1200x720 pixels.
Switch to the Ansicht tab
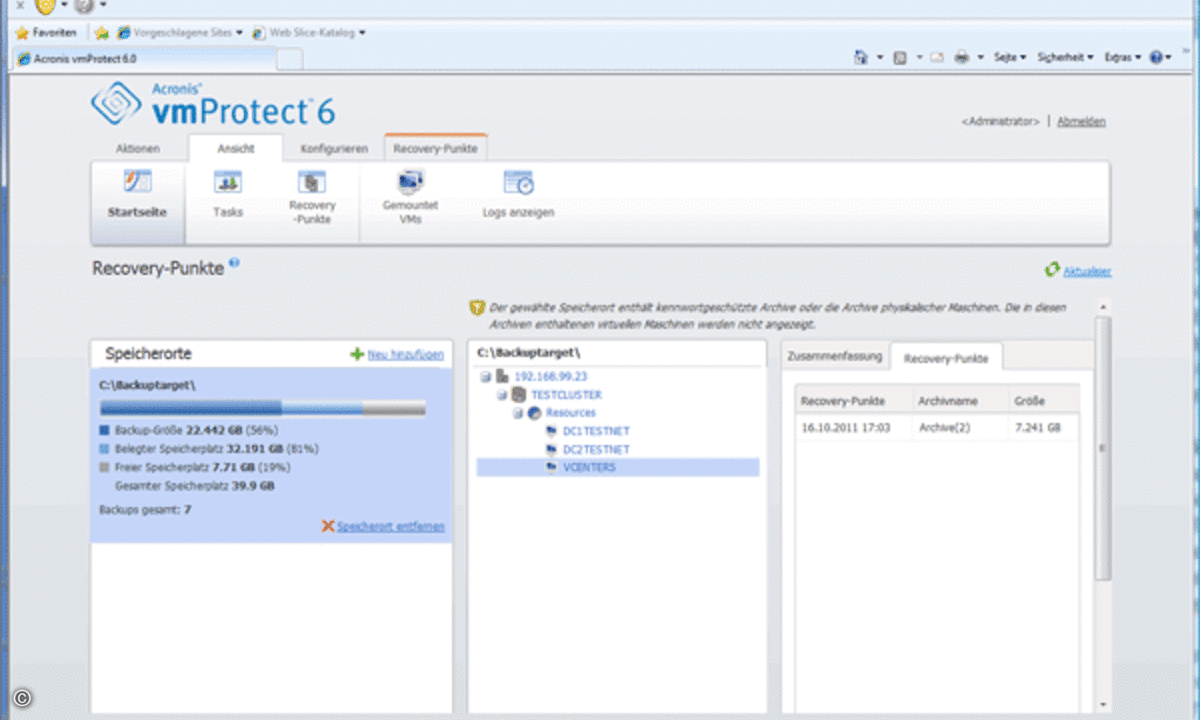point(236,148)
